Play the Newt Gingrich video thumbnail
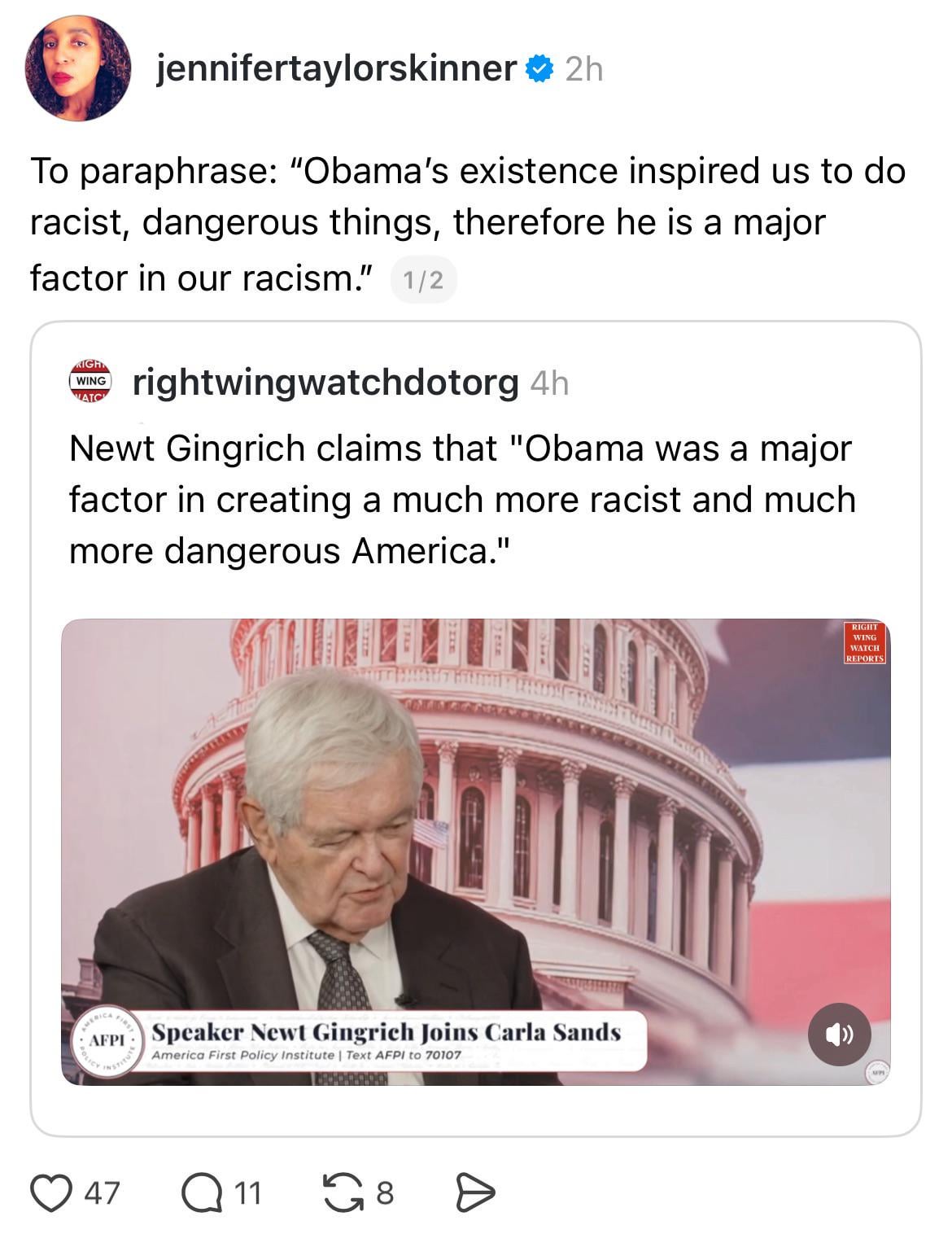Viewport: 952px width, 1247px height. 476,851
